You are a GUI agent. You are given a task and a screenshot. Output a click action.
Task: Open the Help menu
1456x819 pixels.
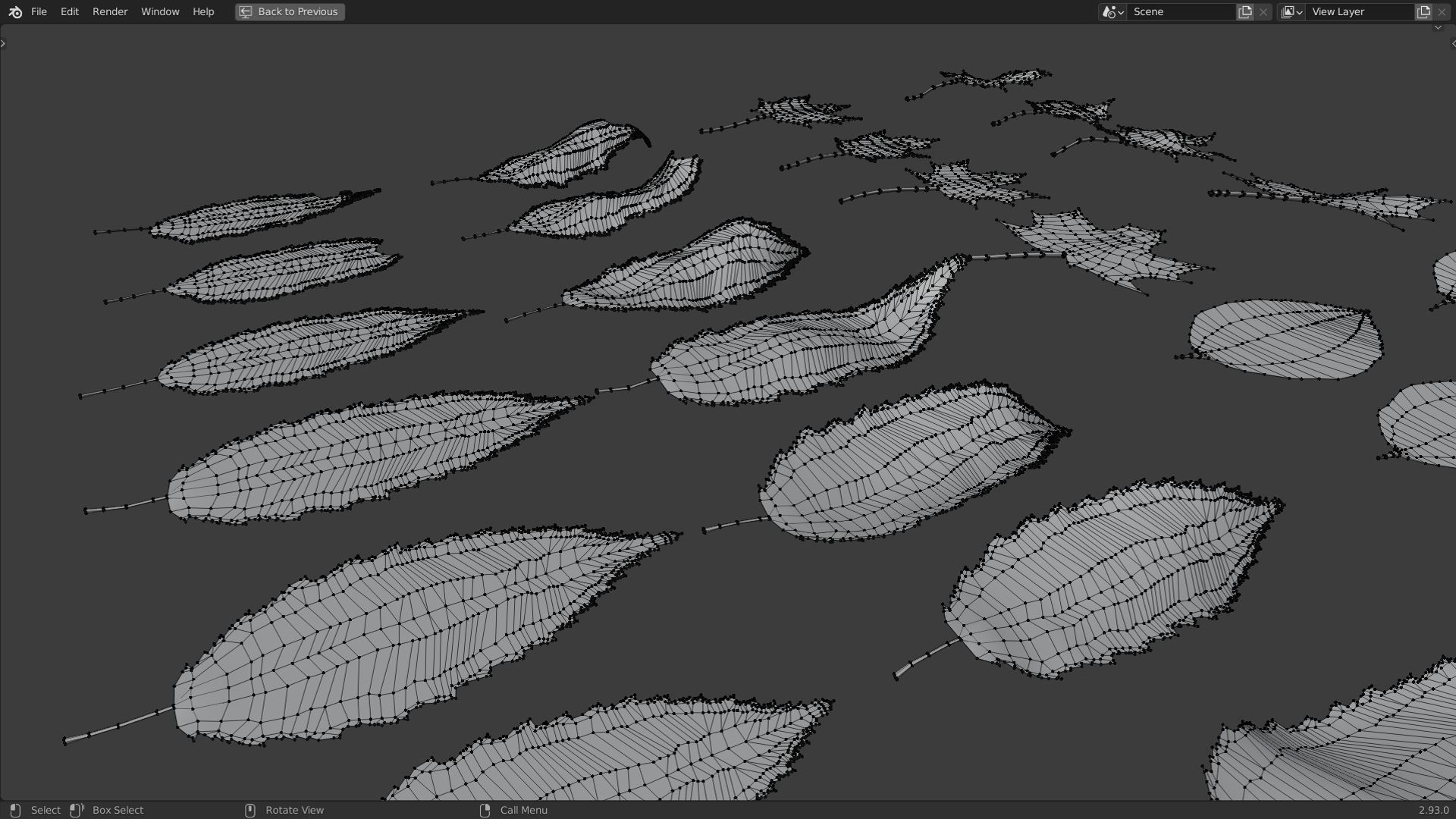(203, 12)
